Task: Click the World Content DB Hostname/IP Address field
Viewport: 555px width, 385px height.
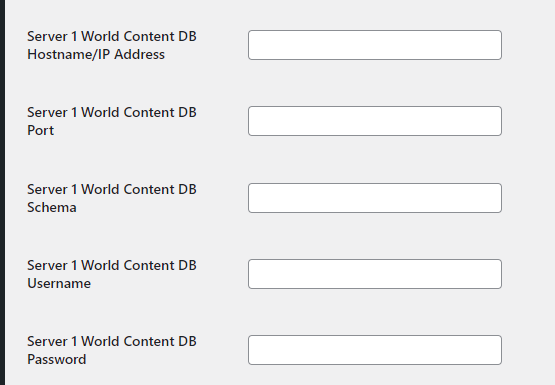Action: (x=375, y=45)
